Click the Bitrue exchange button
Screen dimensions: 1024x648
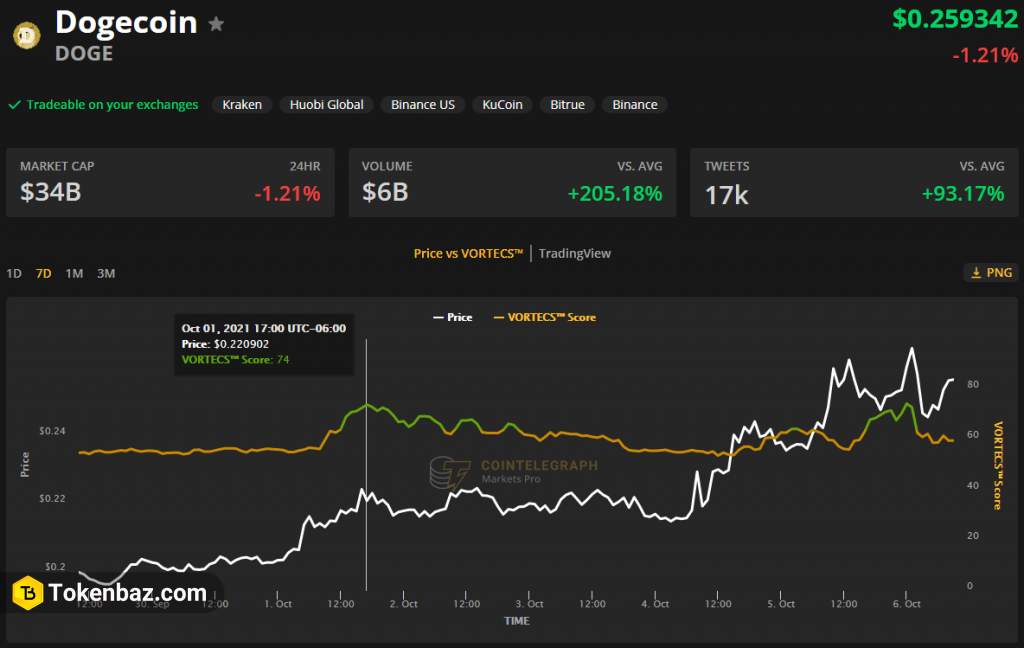point(567,105)
